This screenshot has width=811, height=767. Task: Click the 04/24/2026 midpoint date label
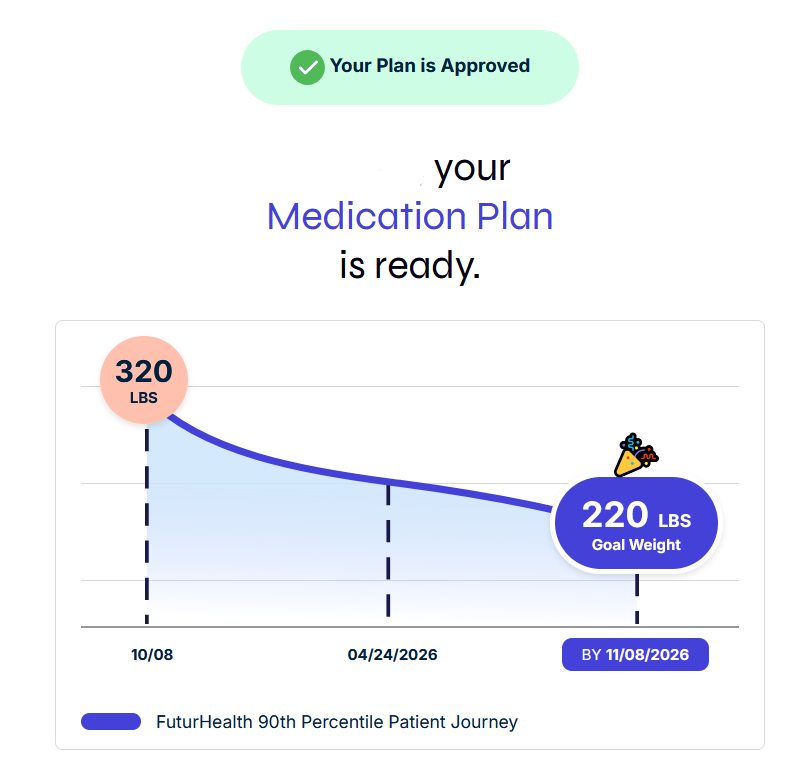pyautogui.click(x=393, y=655)
